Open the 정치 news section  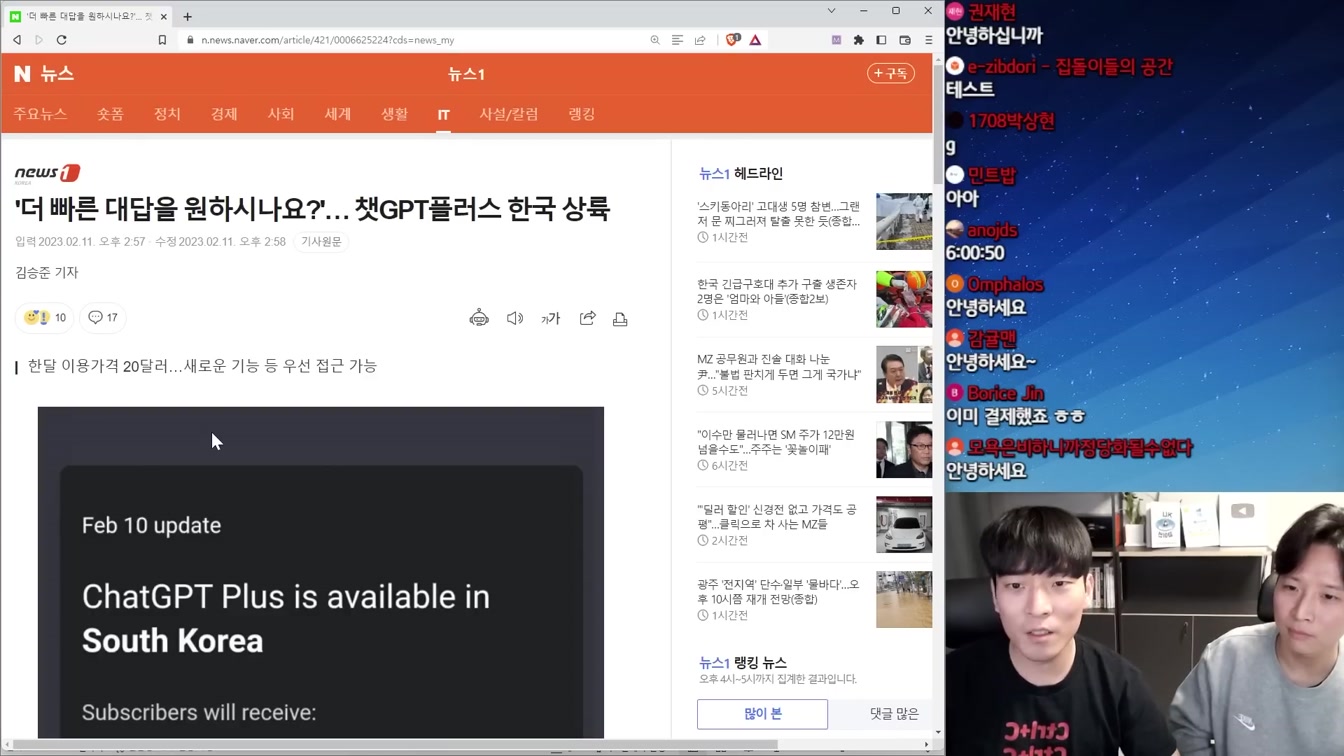[167, 114]
